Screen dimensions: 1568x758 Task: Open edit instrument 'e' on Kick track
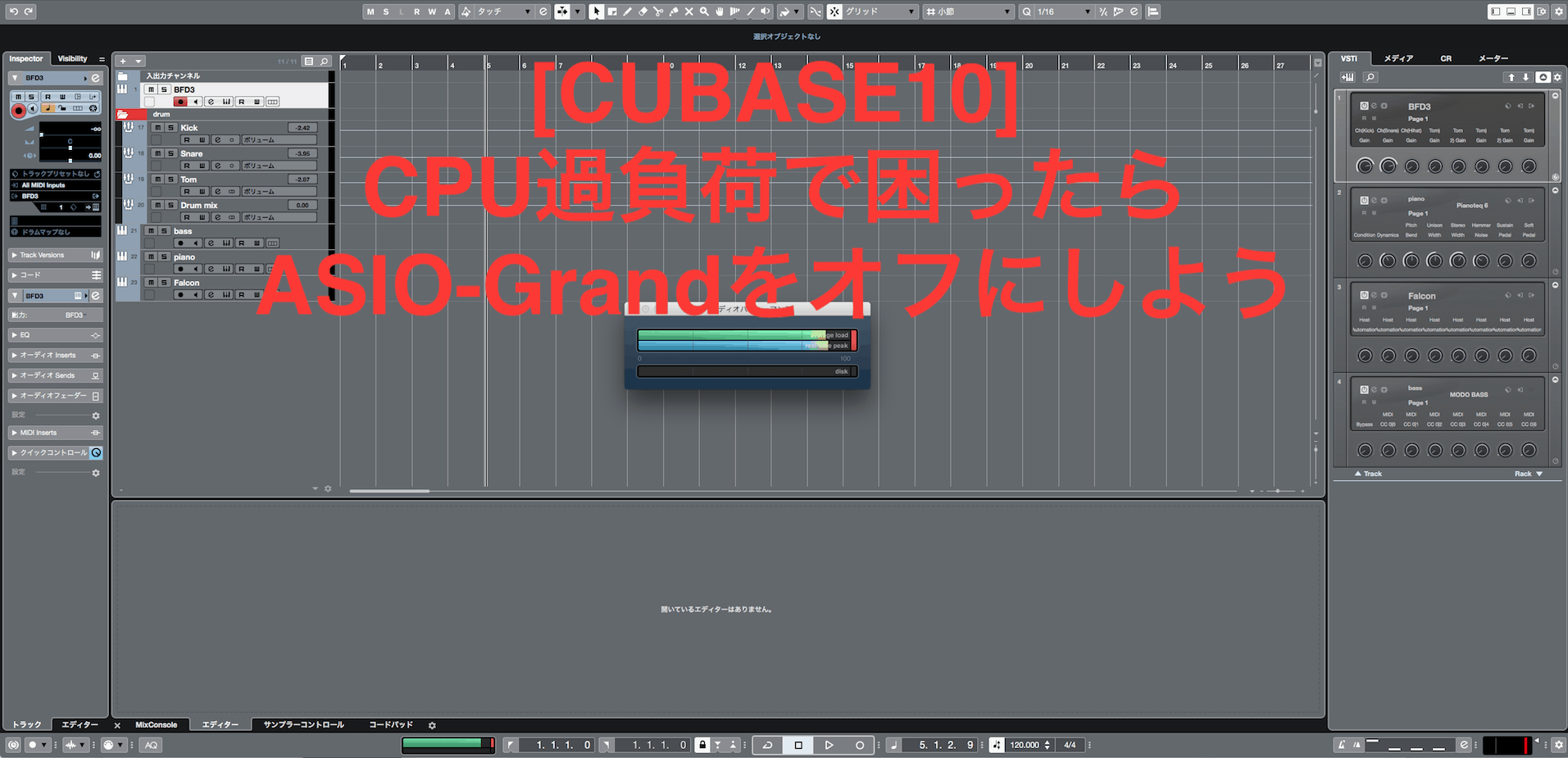pos(218,140)
